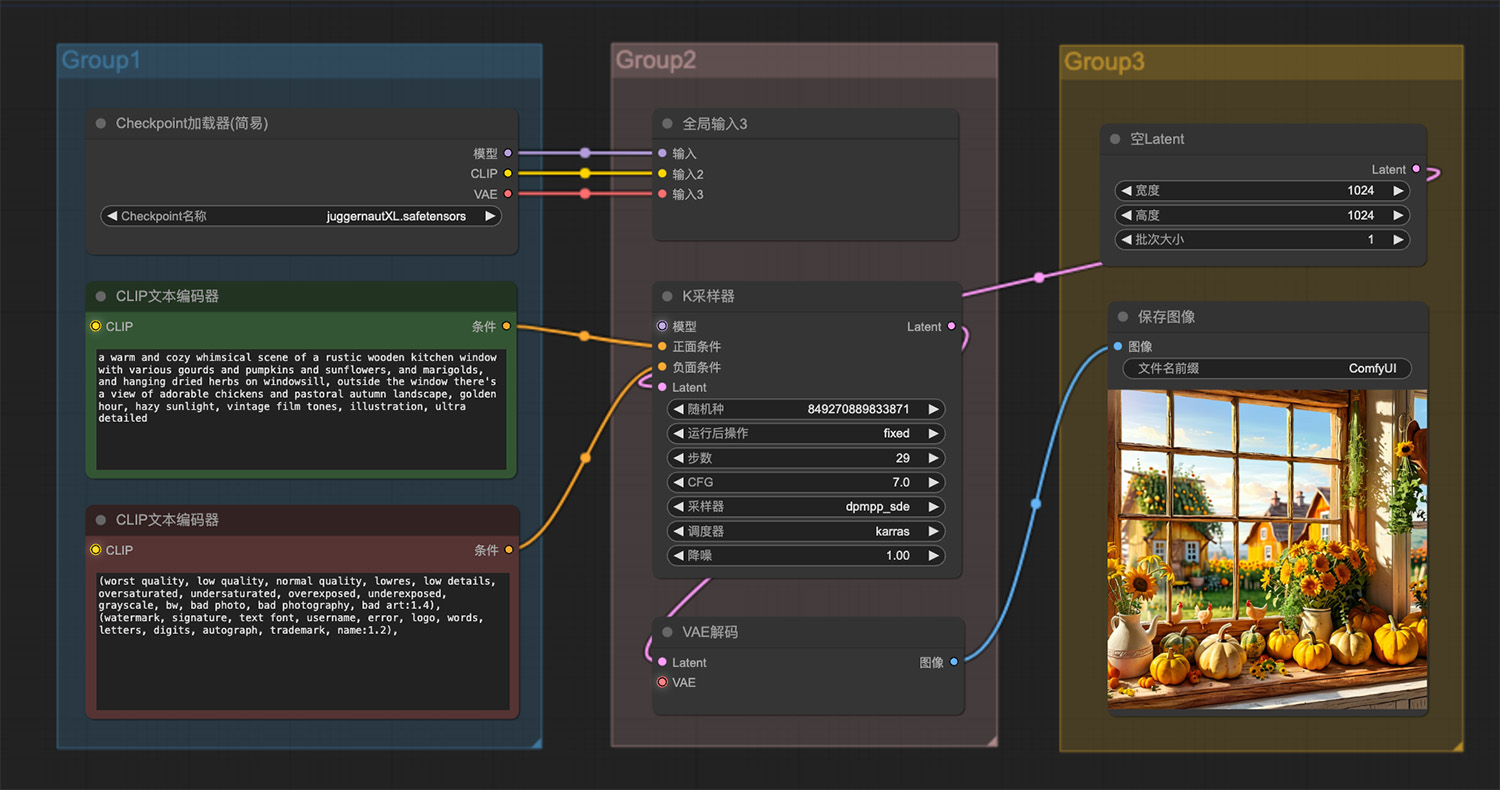Click the Group1 resize corner handle
Viewport: 1500px width, 790px height.
[x=536, y=743]
